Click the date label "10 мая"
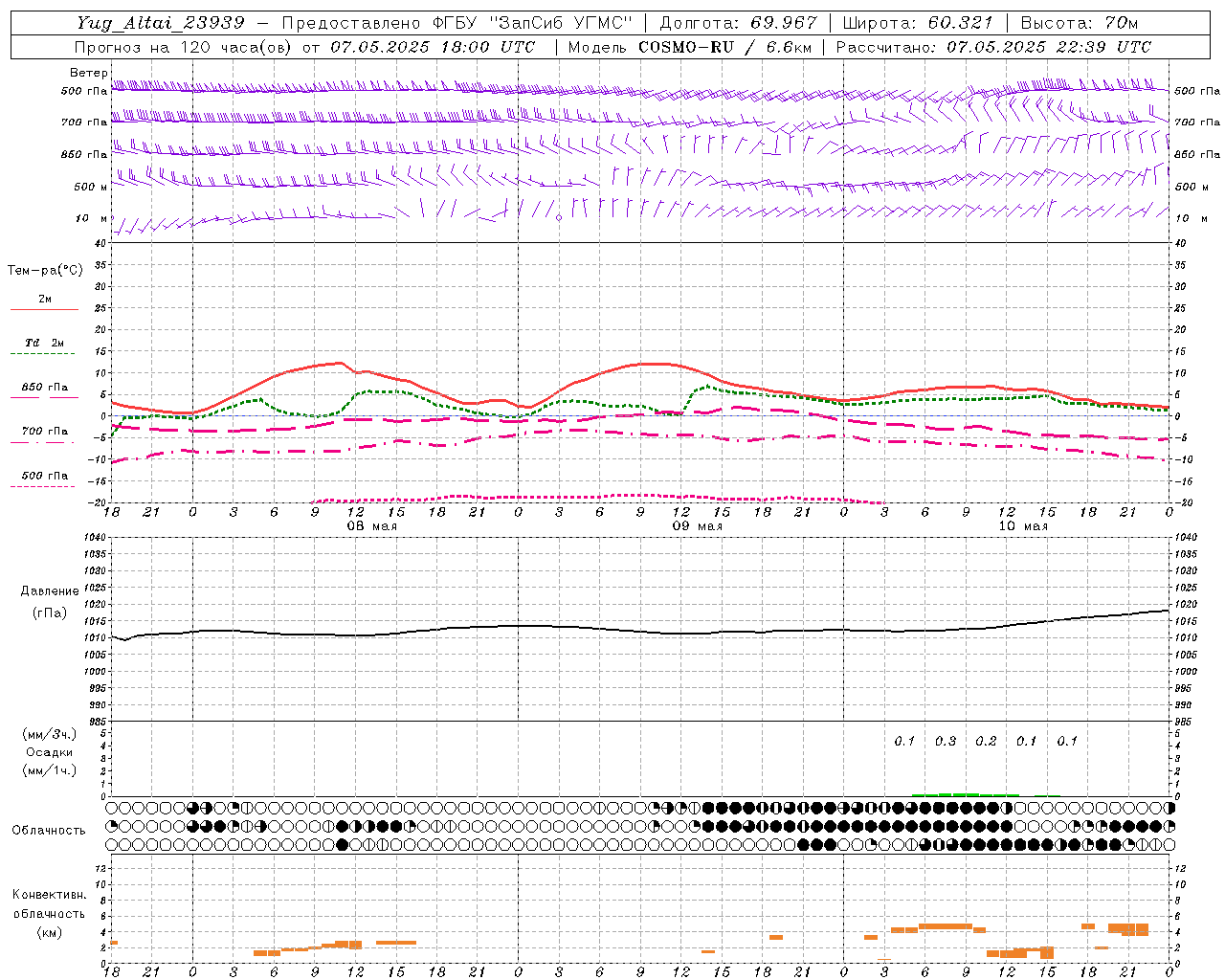Screen dimensions: 1225x980 point(1023,526)
